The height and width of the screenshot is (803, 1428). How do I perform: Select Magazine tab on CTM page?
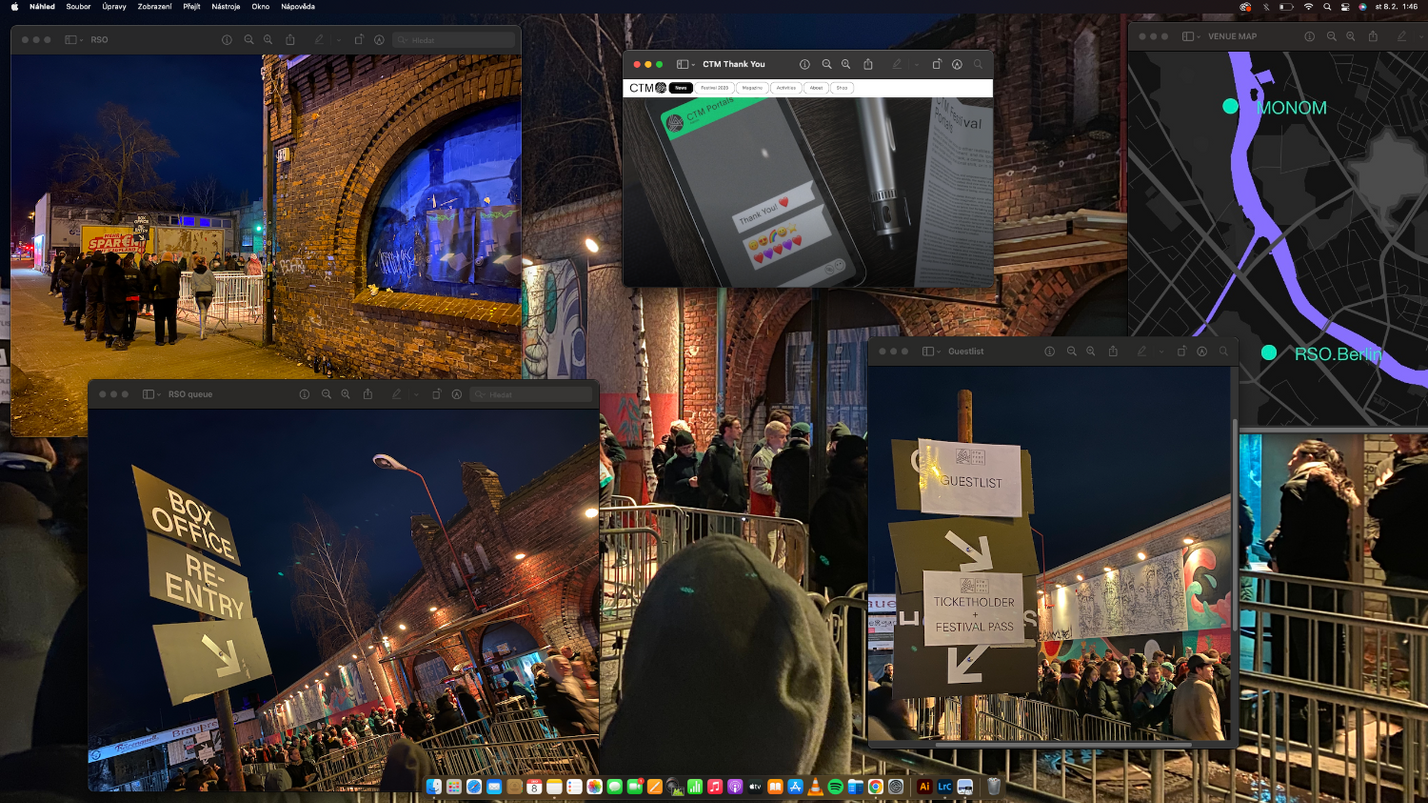tap(753, 88)
